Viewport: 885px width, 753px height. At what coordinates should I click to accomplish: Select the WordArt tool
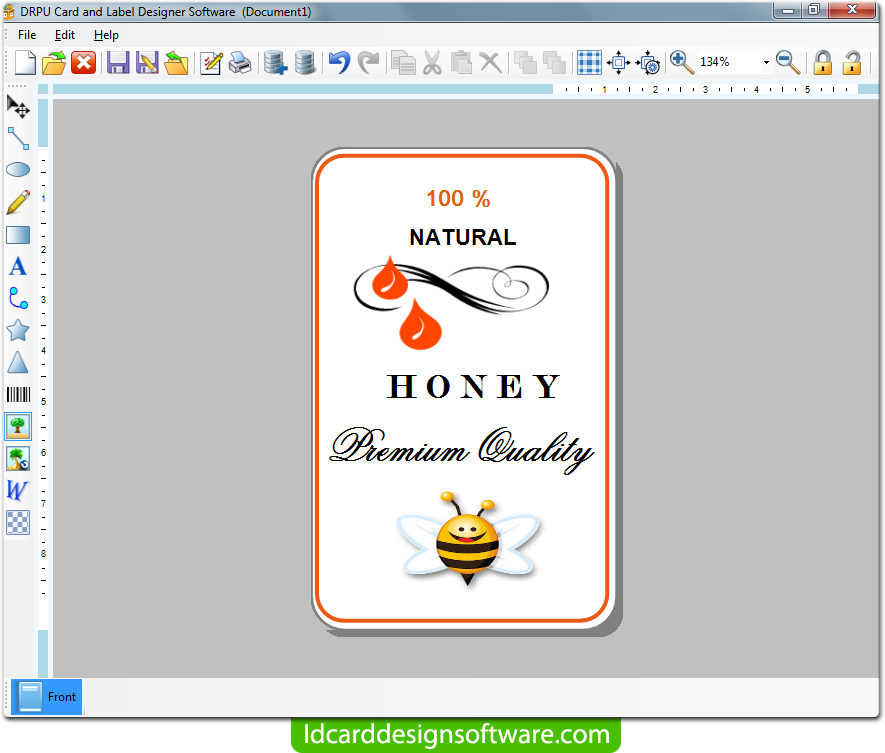coord(18,491)
